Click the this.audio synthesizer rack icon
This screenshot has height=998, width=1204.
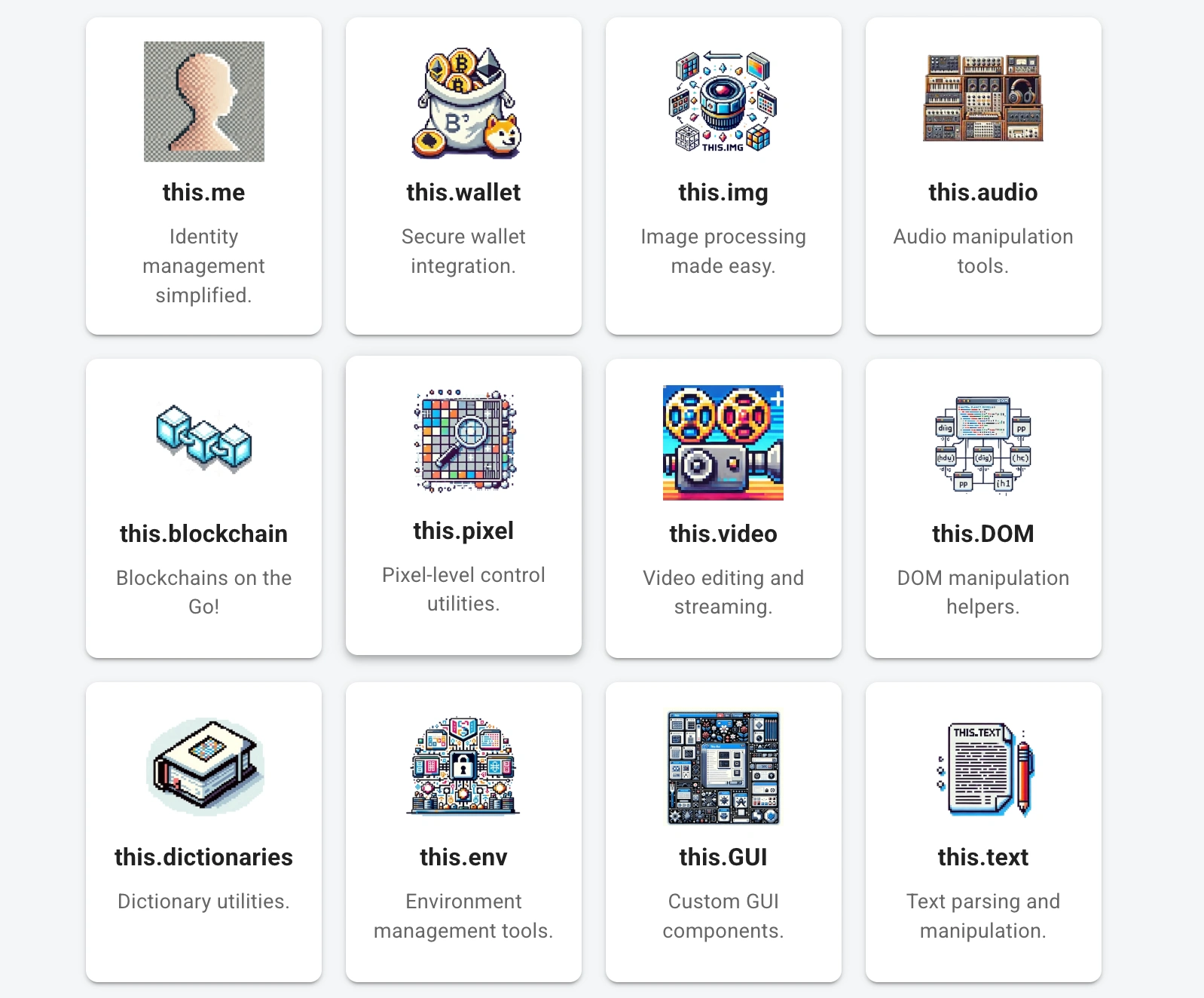[x=983, y=99]
